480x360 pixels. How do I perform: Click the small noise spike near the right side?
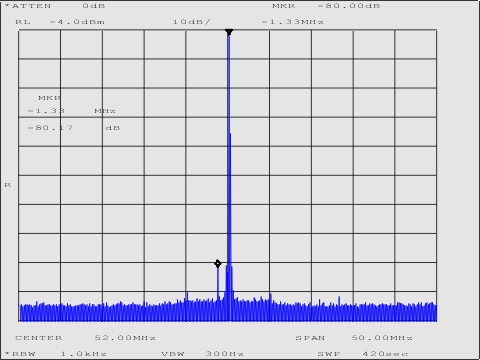tap(339, 300)
